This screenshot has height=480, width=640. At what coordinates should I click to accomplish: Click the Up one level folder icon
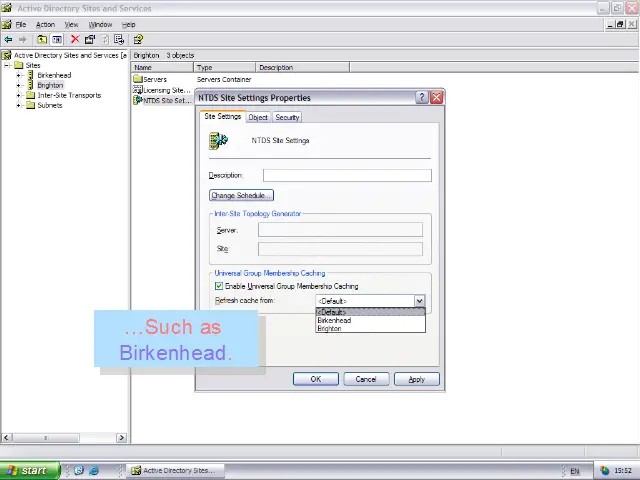coord(42,40)
